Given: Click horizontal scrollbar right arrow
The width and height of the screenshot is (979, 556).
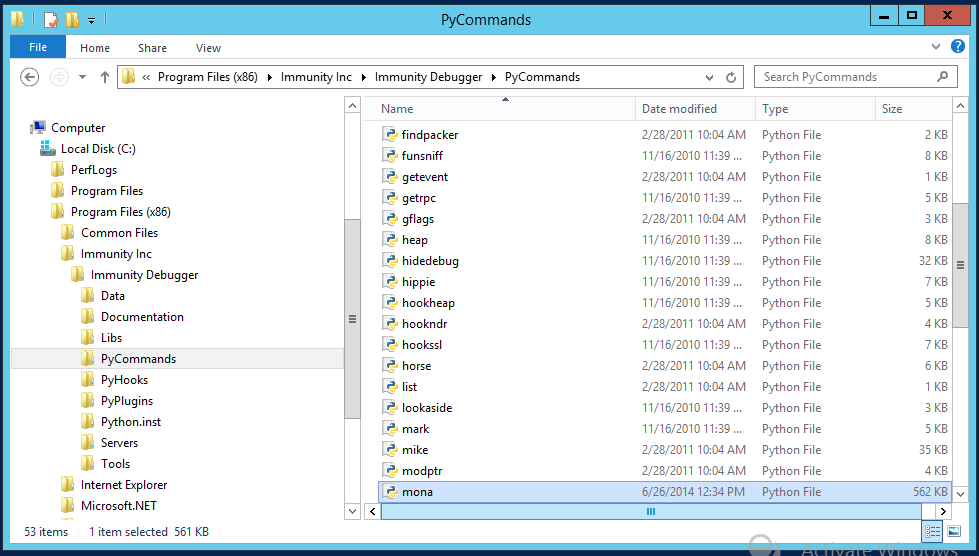Looking at the screenshot, I should (943, 512).
